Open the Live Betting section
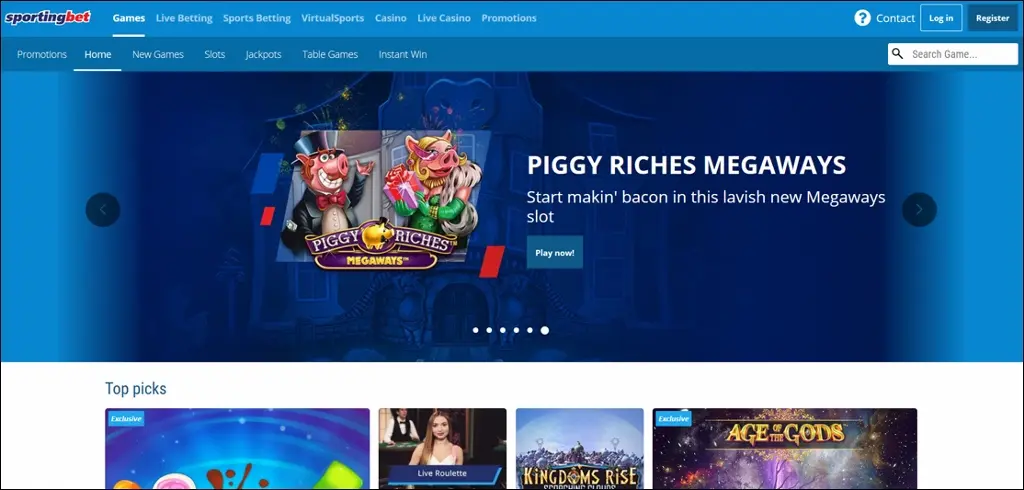Image resolution: width=1024 pixels, height=490 pixels. (x=184, y=18)
